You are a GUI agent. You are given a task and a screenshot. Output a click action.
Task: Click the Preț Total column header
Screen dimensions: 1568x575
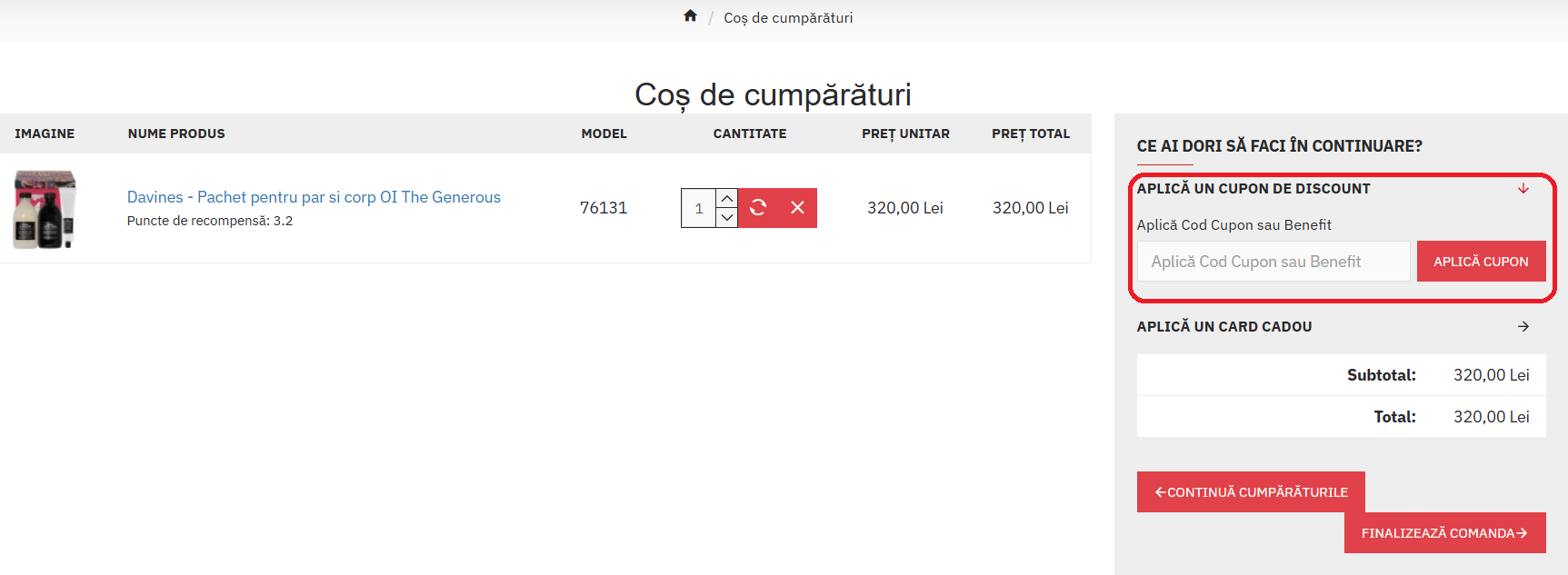point(1030,134)
